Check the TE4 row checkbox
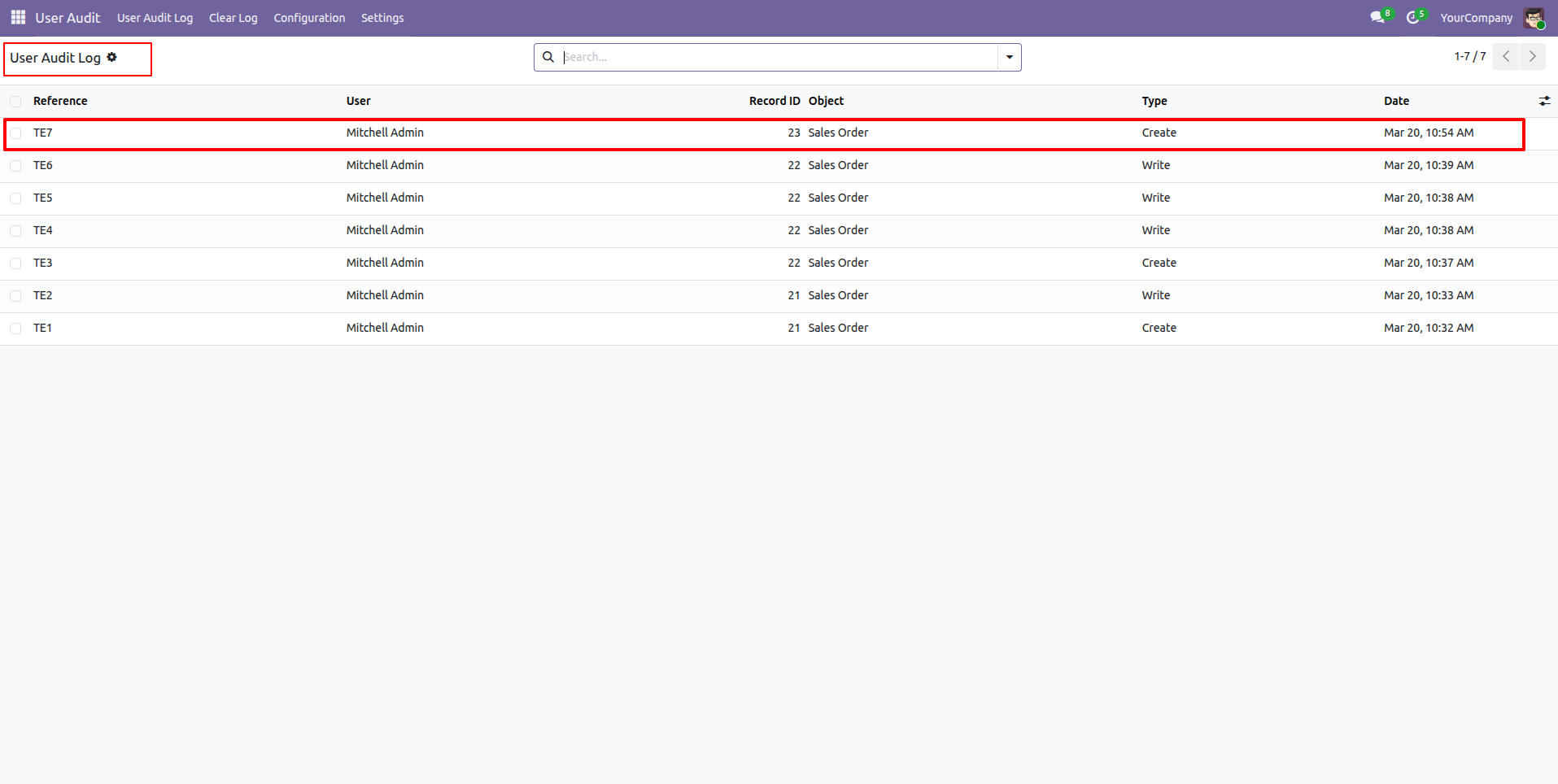 coord(15,231)
